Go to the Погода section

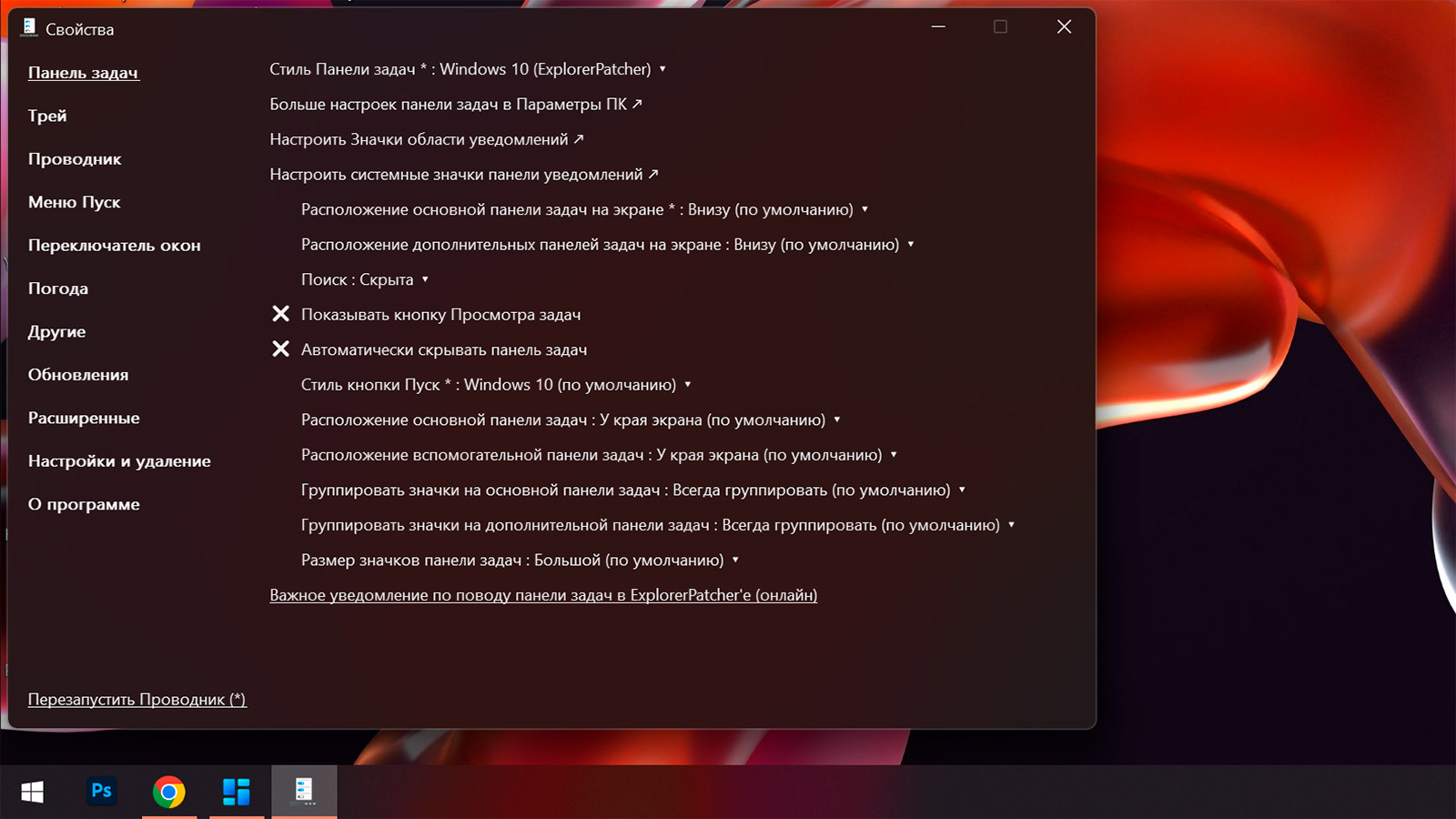click(x=58, y=288)
